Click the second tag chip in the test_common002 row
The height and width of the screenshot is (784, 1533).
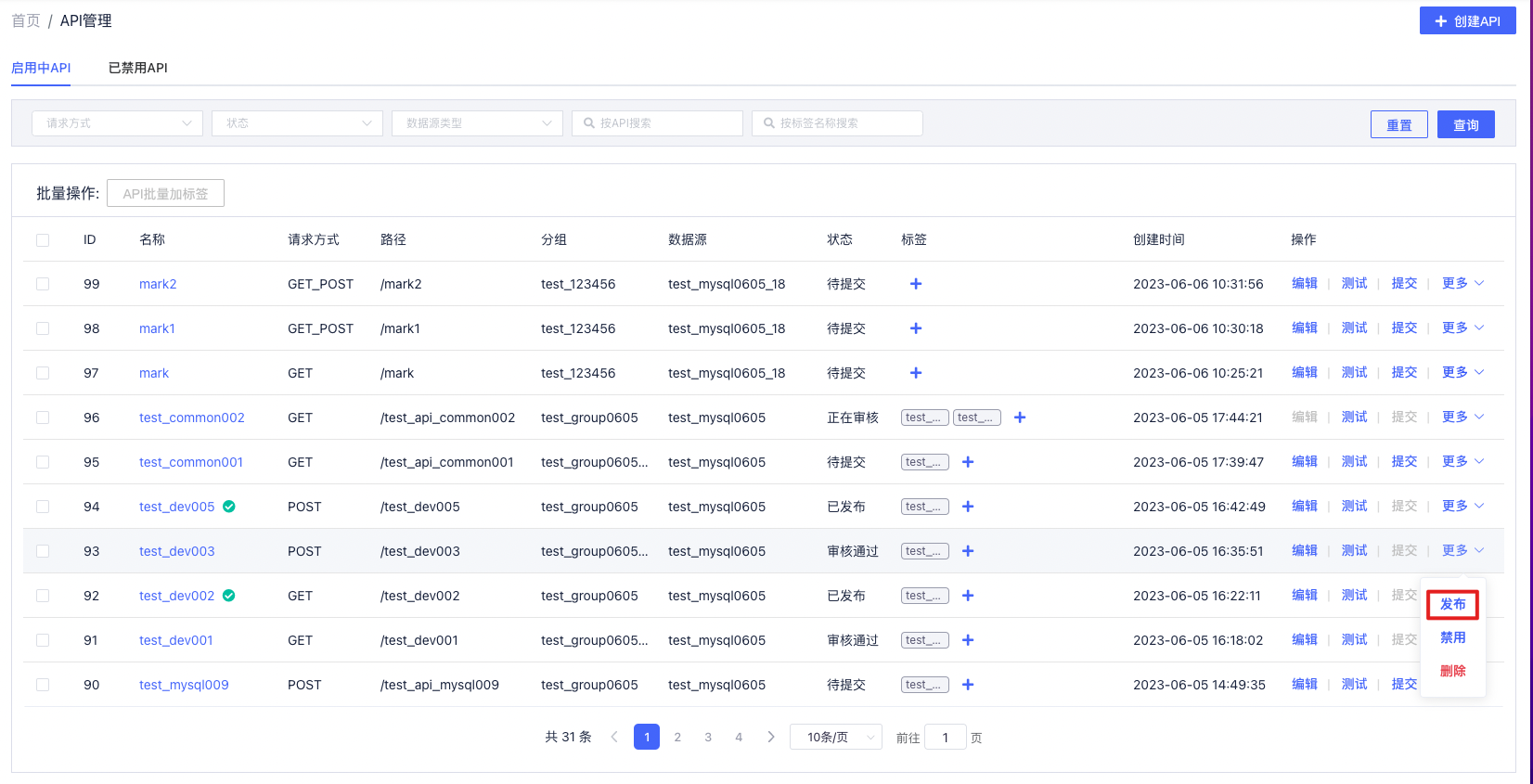(977, 418)
